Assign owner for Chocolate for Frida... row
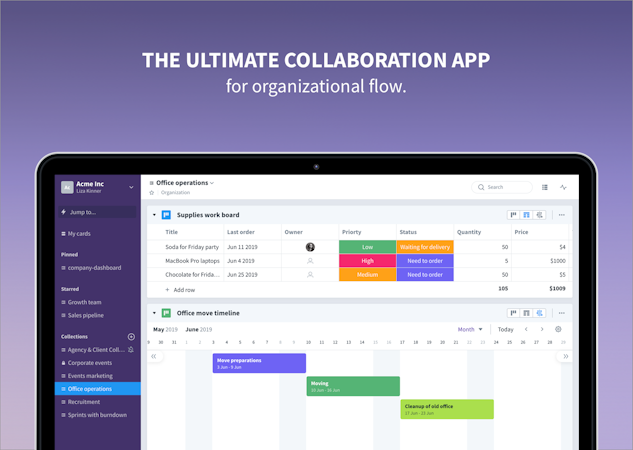 click(x=310, y=274)
